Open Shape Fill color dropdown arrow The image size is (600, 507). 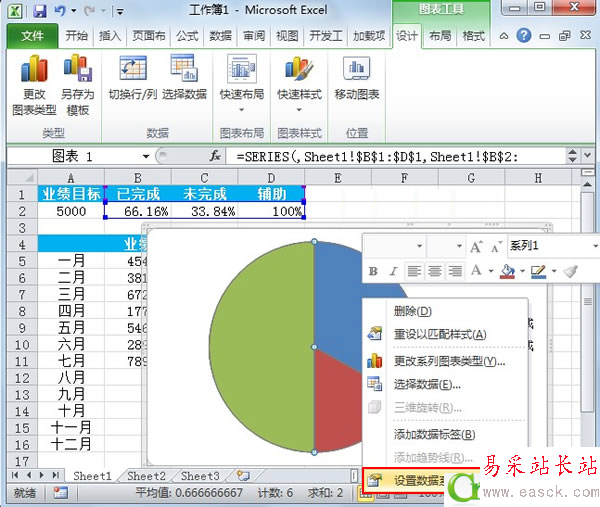pos(522,271)
